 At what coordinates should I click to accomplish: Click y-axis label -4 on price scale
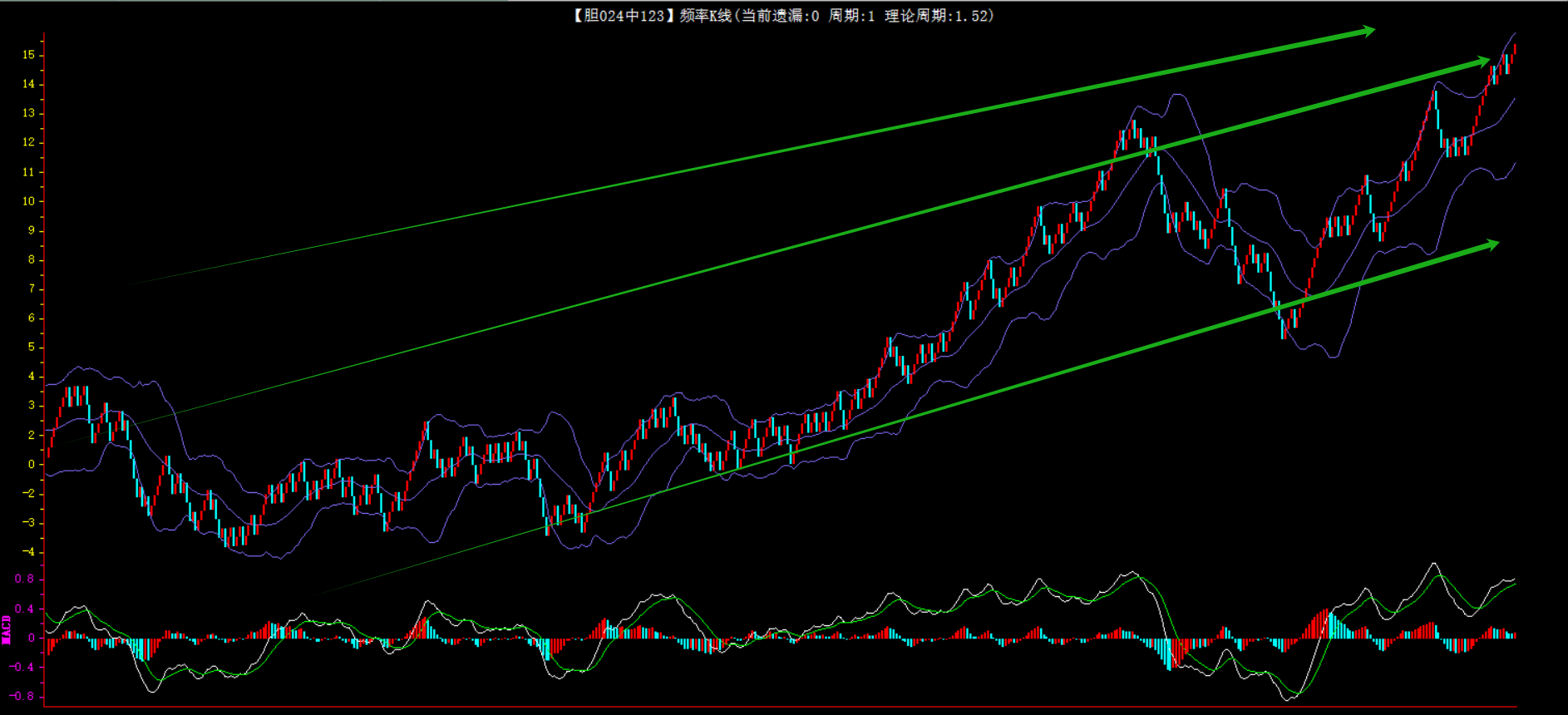[x=29, y=552]
